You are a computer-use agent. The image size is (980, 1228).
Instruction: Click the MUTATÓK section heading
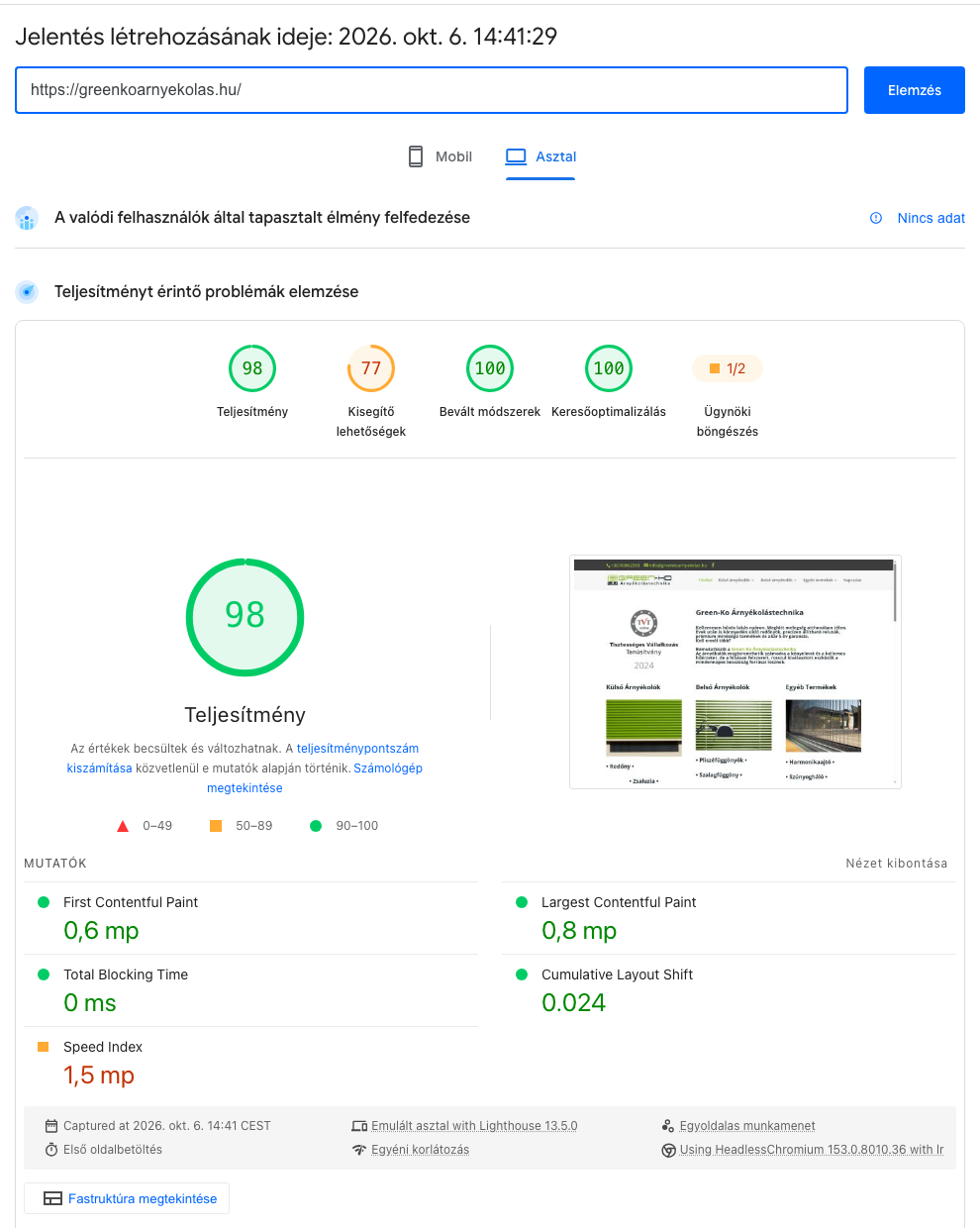[x=55, y=864]
